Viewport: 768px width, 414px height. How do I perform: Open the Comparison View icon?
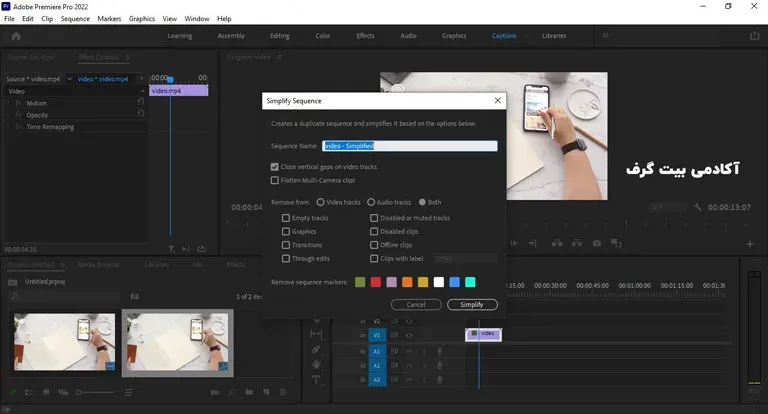(x=616, y=243)
